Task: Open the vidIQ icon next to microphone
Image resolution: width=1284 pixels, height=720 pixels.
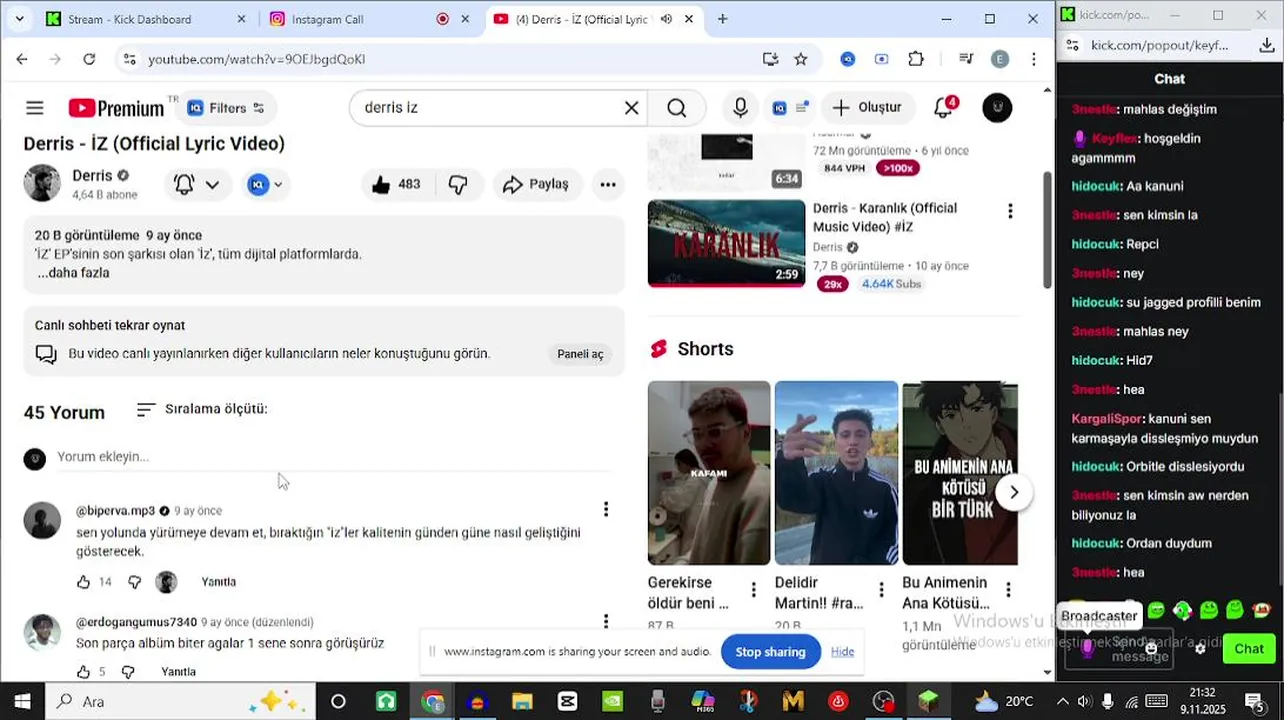Action: tap(789, 108)
